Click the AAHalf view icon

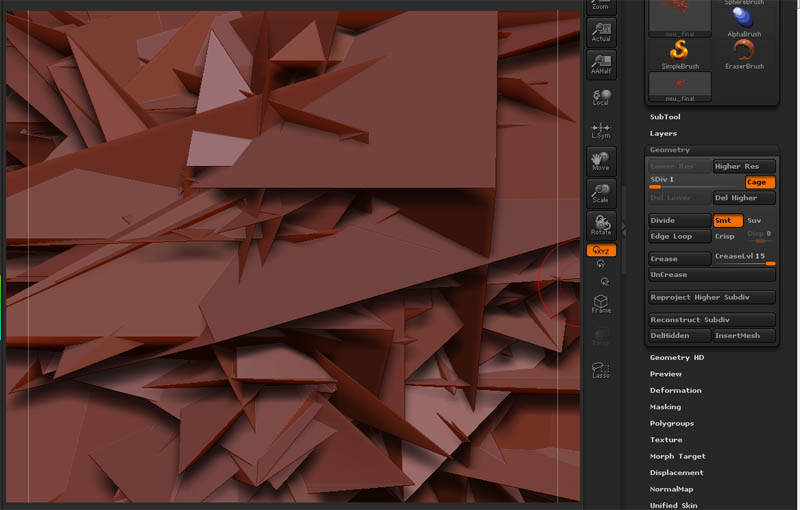(601, 65)
